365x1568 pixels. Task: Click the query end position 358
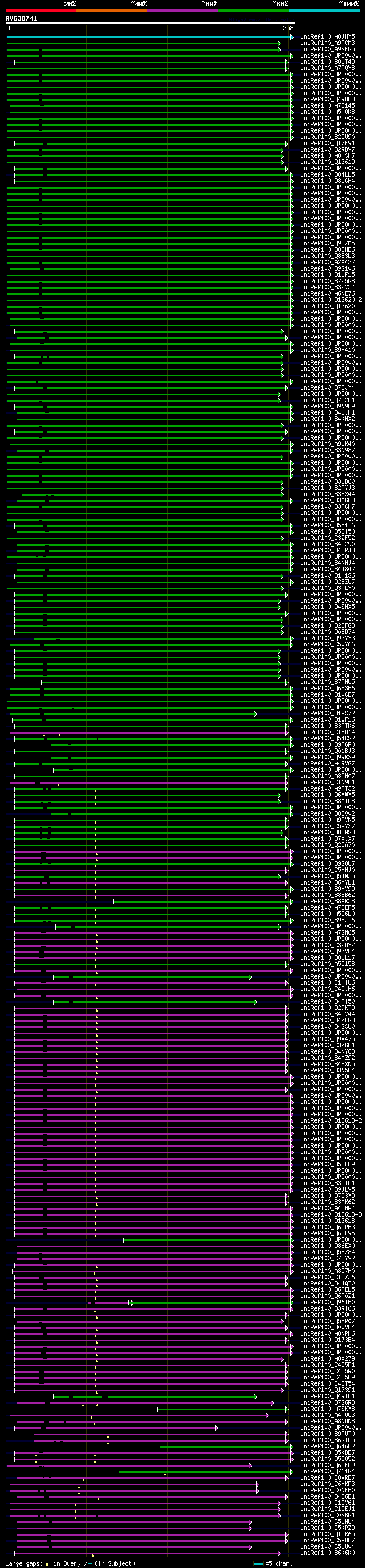pyautogui.click(x=288, y=28)
